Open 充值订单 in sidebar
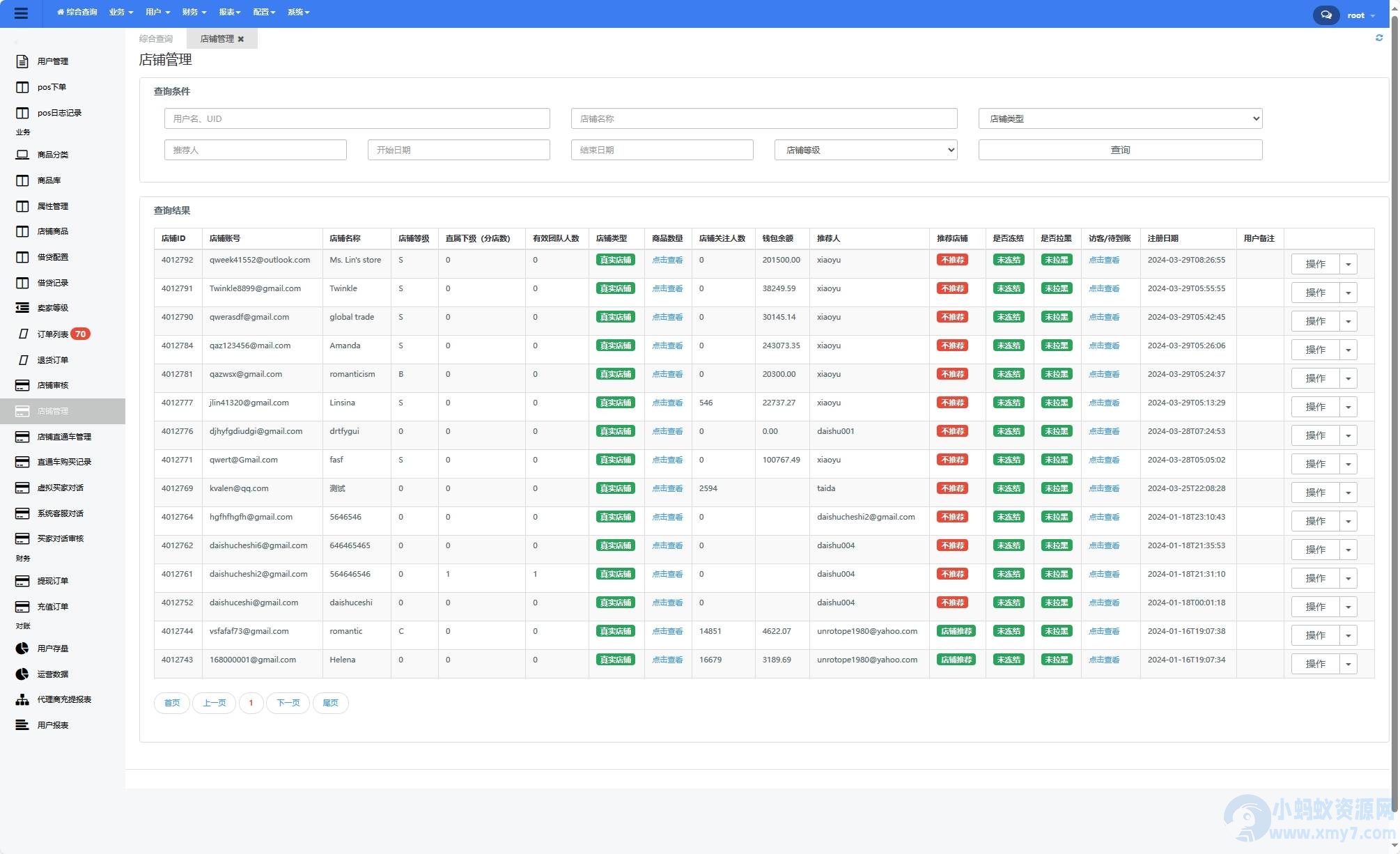The image size is (1400, 854). pos(53,607)
